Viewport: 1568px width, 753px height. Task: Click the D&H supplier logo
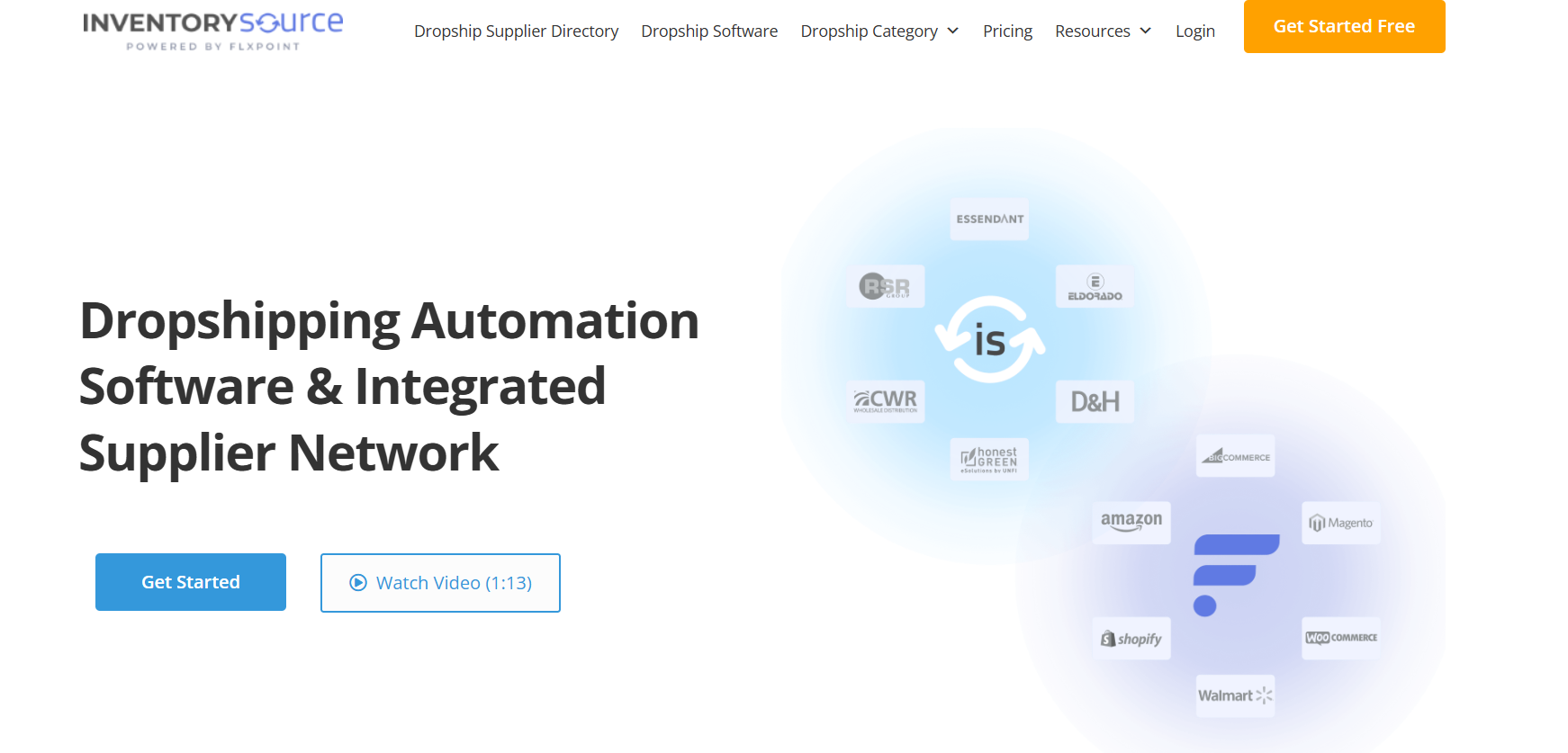point(1095,401)
